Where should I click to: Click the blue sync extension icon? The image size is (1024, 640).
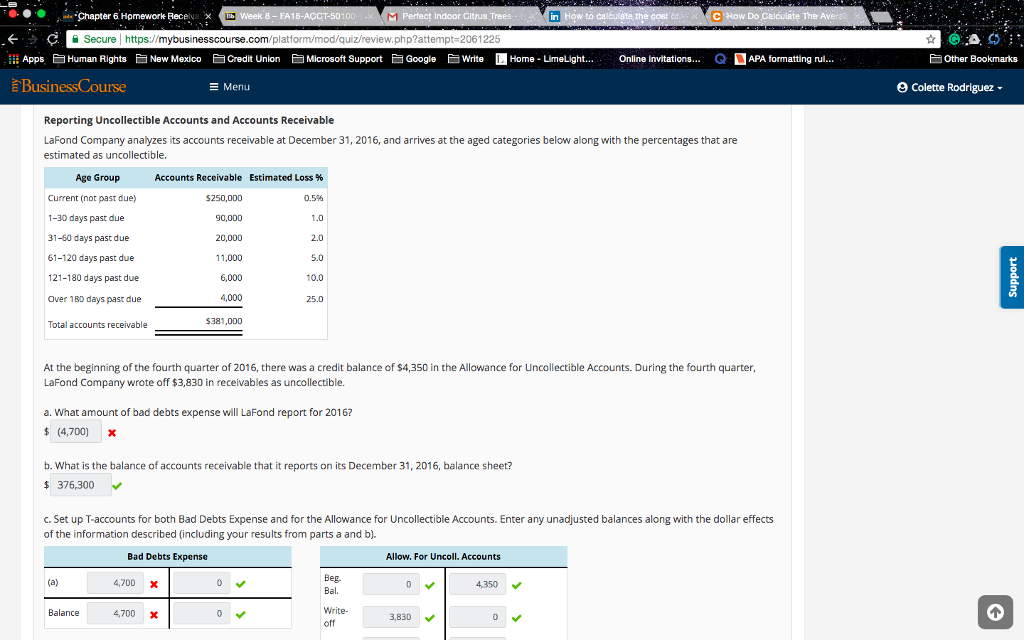click(993, 41)
